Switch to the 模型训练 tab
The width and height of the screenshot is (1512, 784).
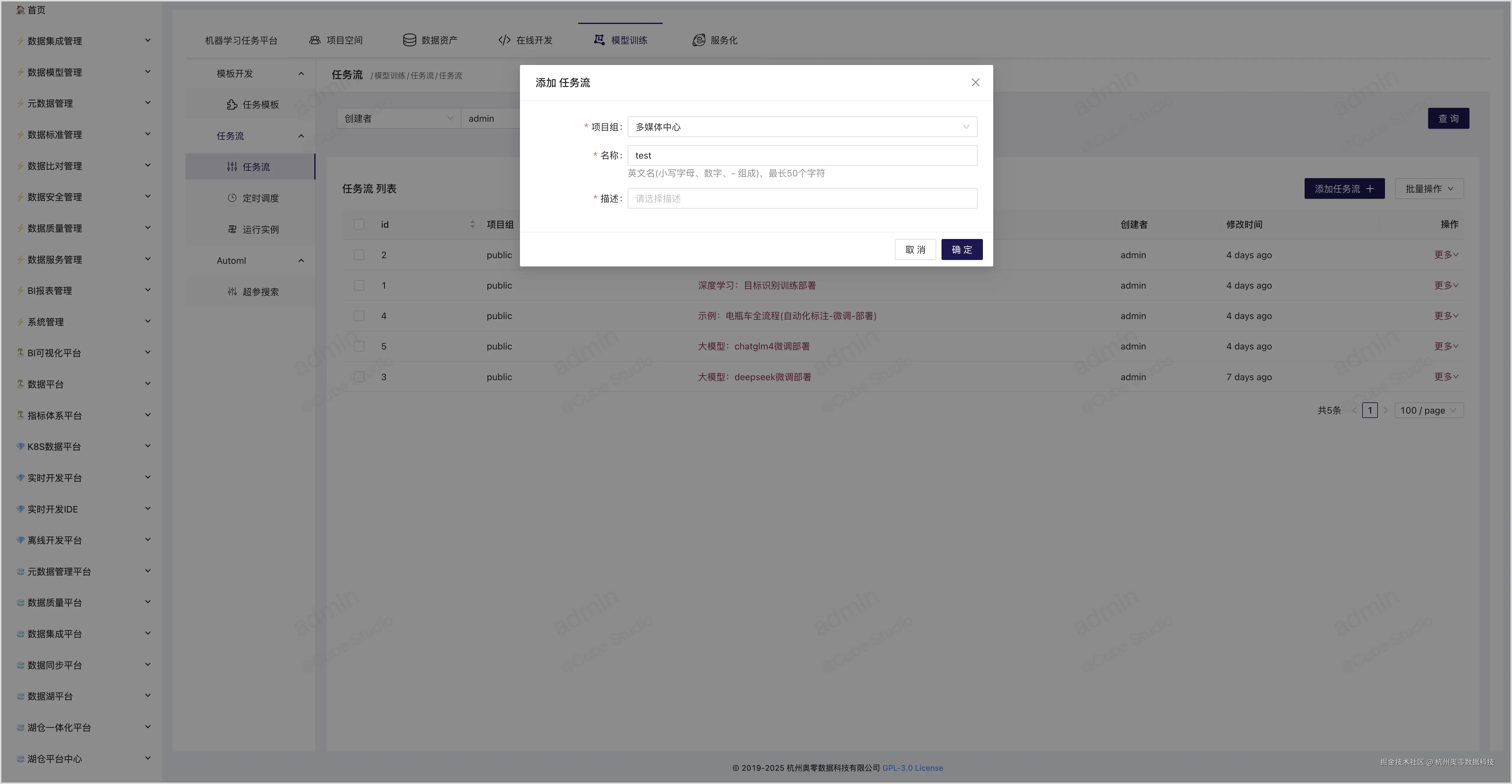click(x=620, y=40)
